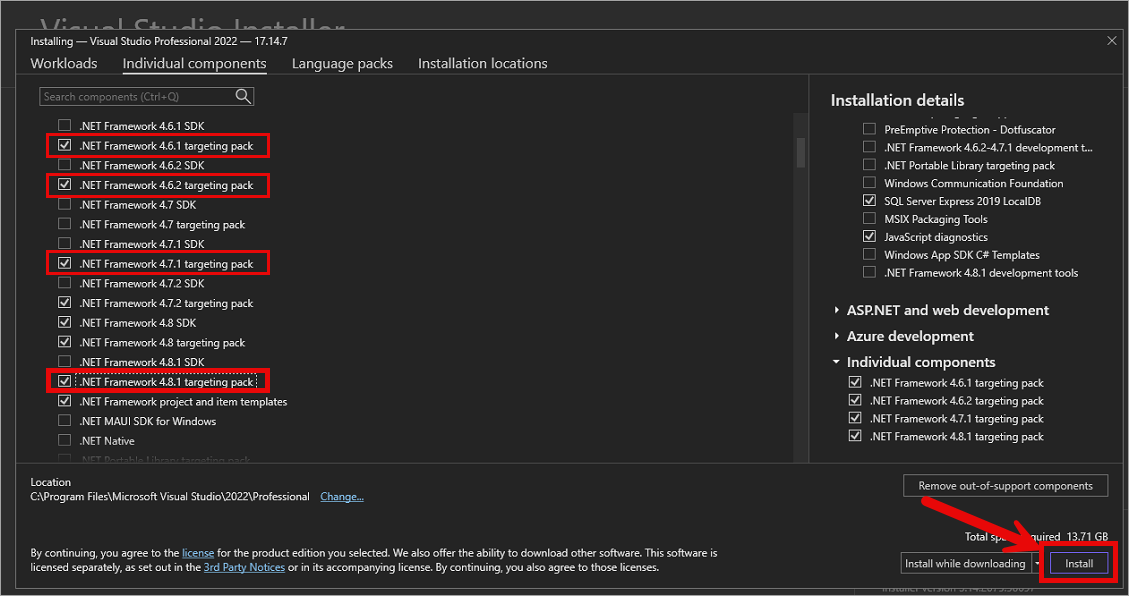Toggle .NET Framework 4.6.2 targeting pack in components list

coord(65,185)
